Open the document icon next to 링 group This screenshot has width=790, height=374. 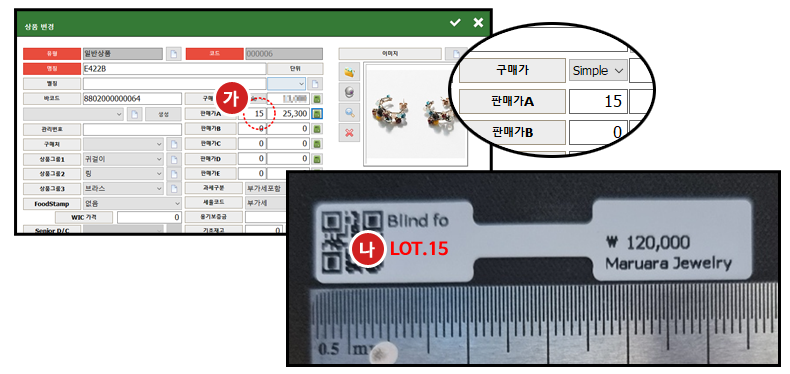click(173, 174)
